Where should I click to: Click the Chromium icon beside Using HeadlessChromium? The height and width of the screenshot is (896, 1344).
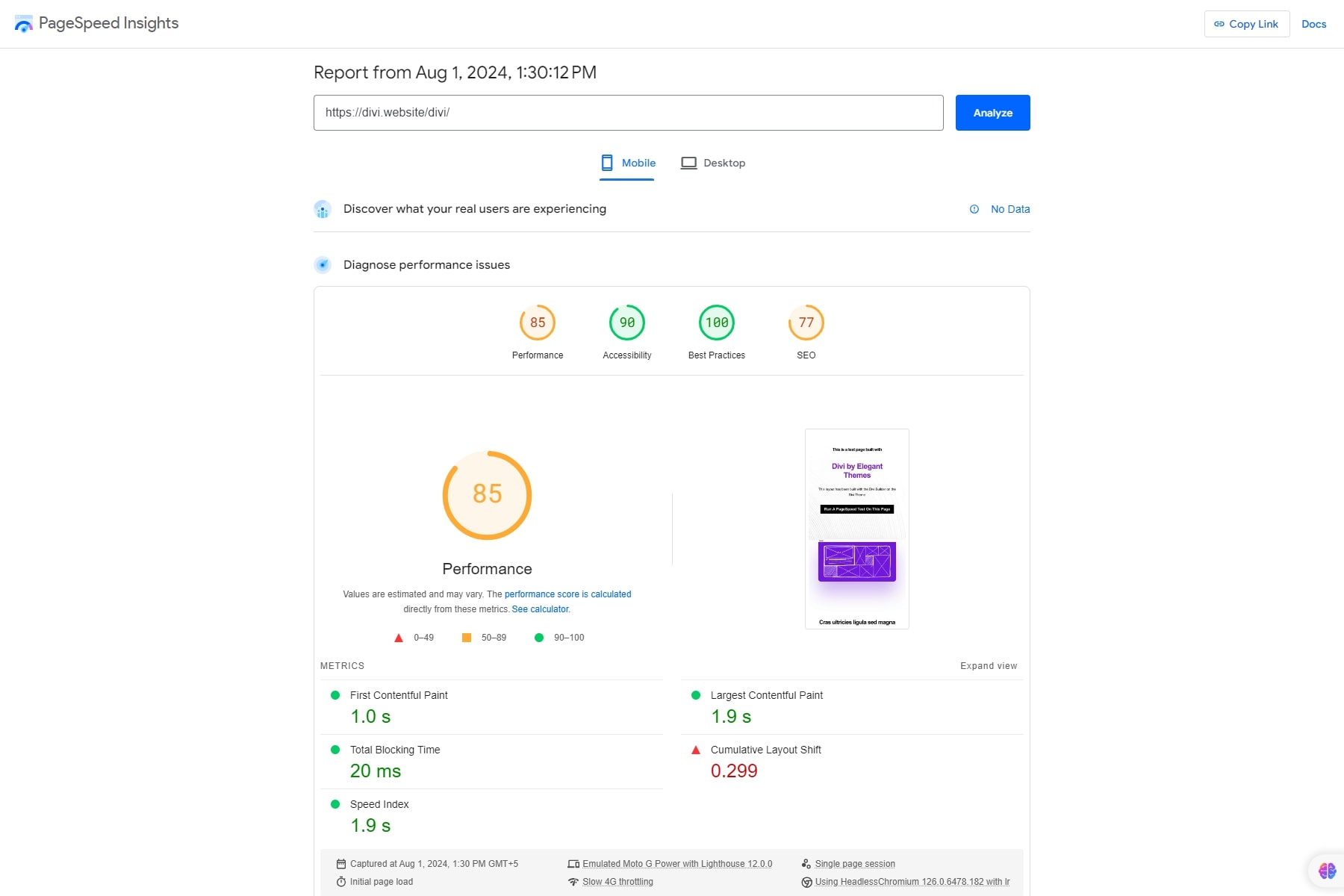[806, 882]
